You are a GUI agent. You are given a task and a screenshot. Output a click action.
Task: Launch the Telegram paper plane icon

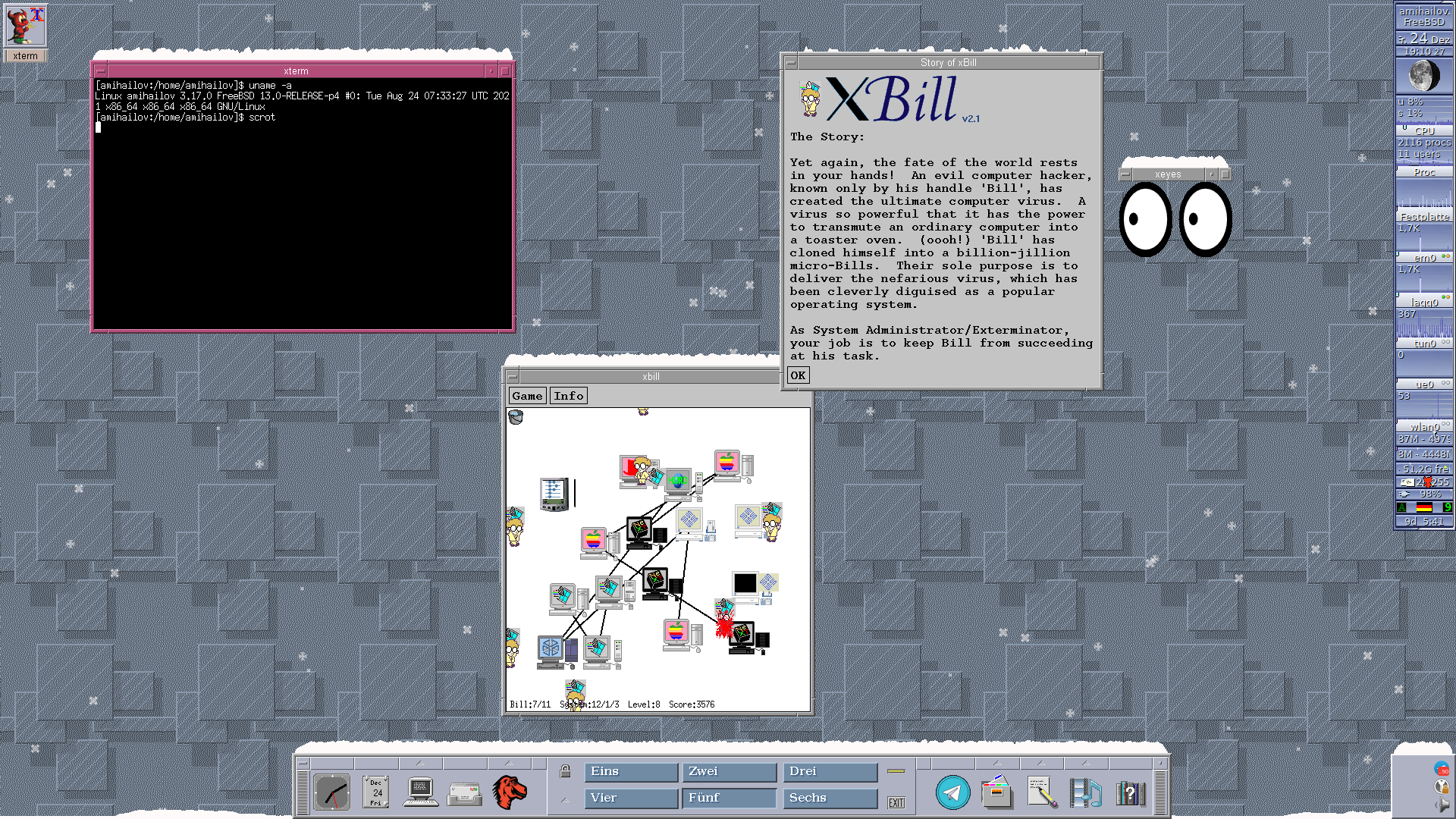tap(952, 793)
